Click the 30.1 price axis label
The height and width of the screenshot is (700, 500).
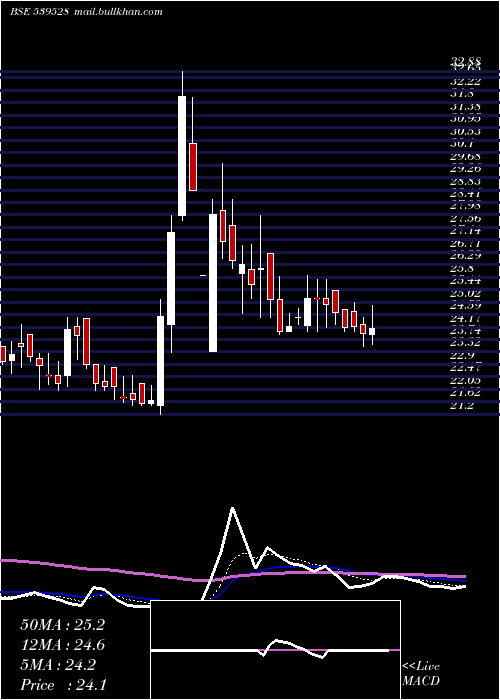(463, 144)
